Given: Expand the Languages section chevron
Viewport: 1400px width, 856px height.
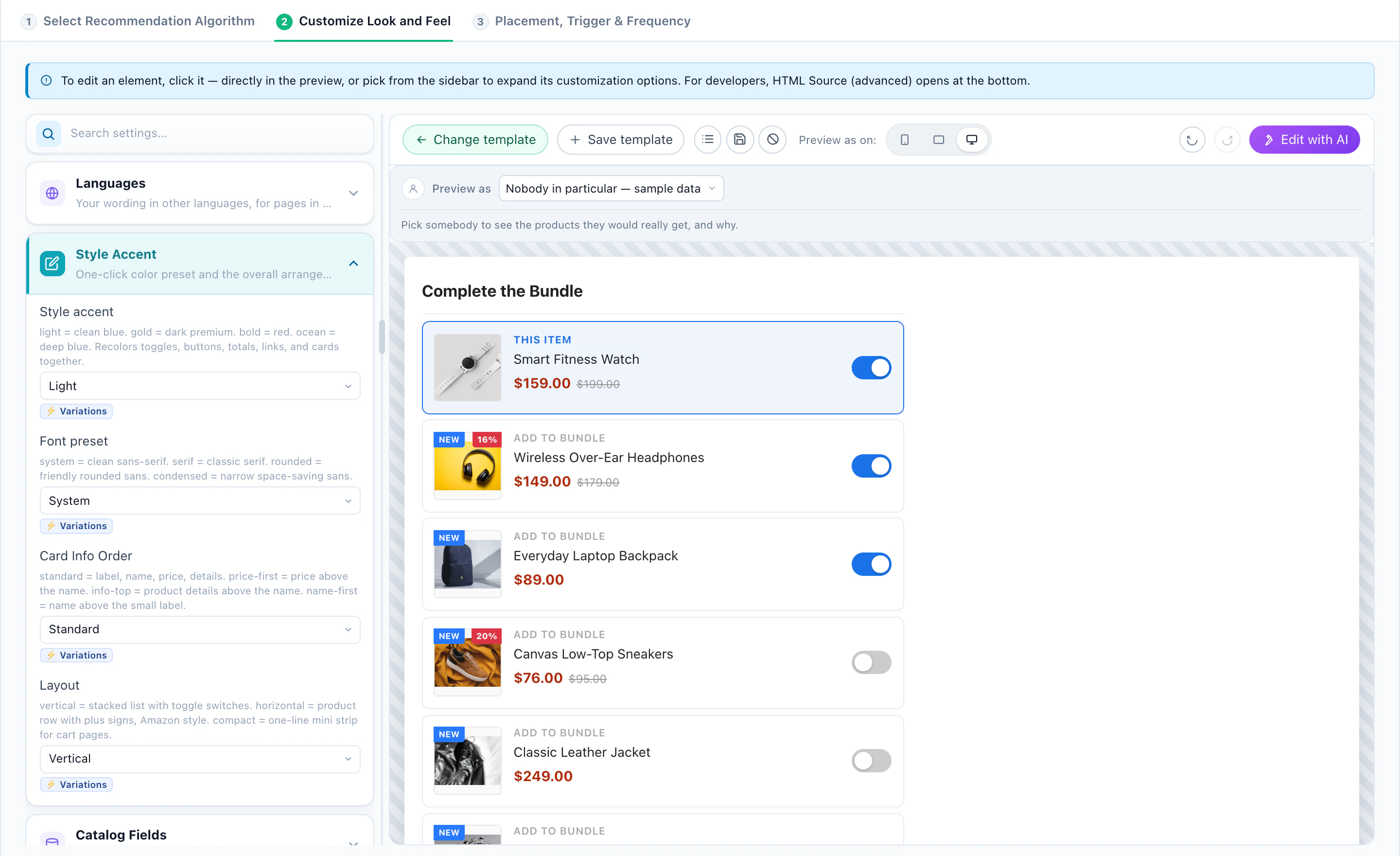Looking at the screenshot, I should [353, 193].
